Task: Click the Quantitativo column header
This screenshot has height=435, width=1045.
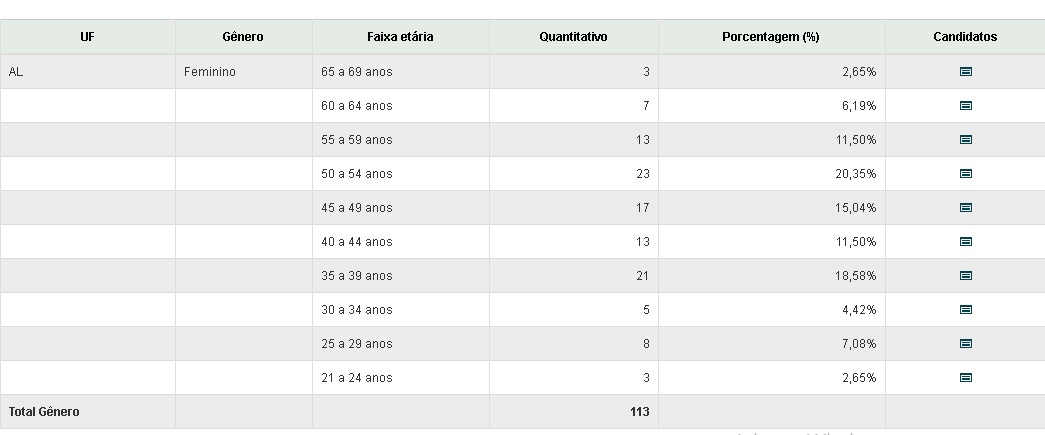Action: pyautogui.click(x=573, y=37)
